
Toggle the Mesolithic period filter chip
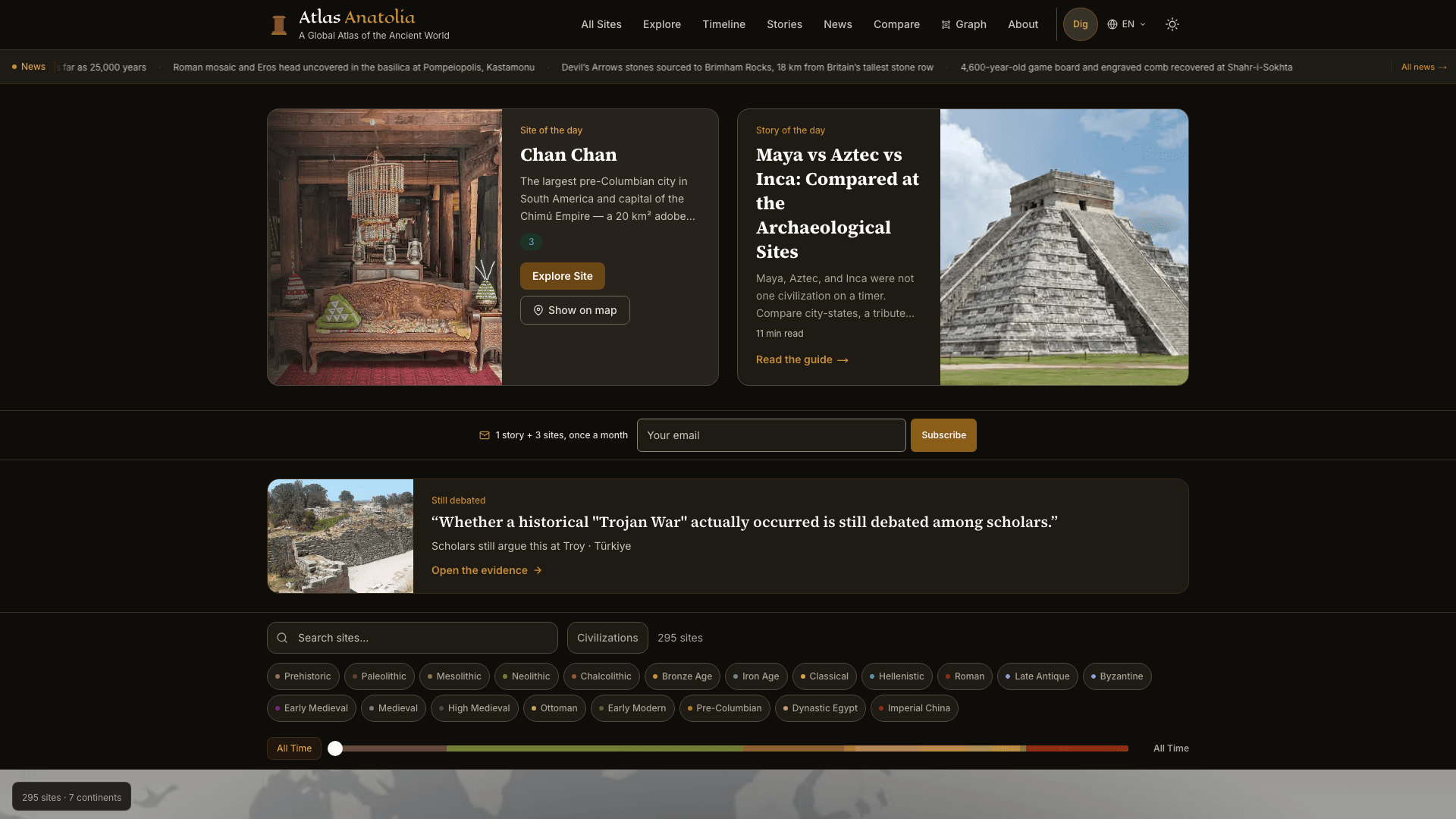point(454,676)
